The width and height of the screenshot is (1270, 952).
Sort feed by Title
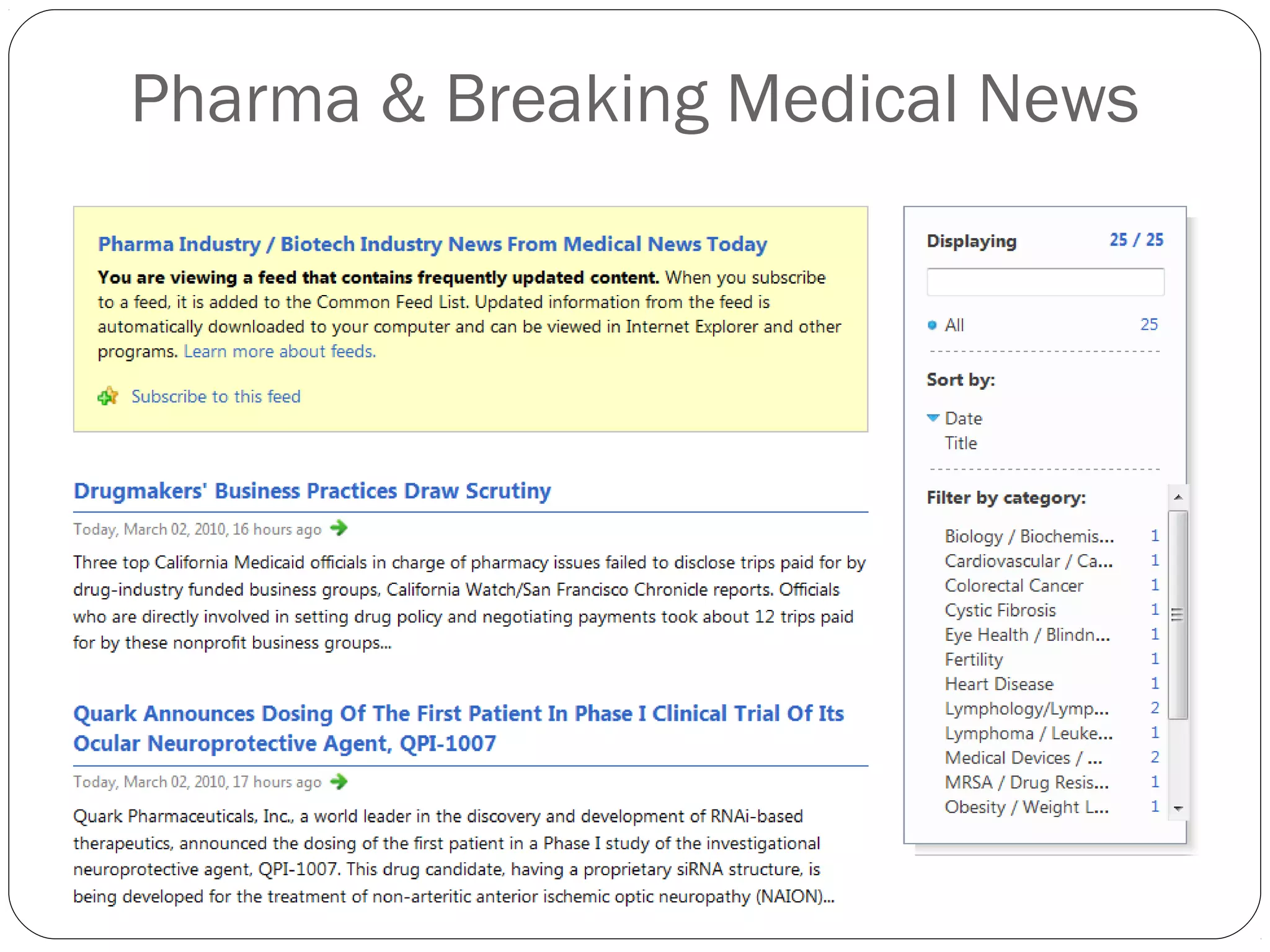[961, 443]
